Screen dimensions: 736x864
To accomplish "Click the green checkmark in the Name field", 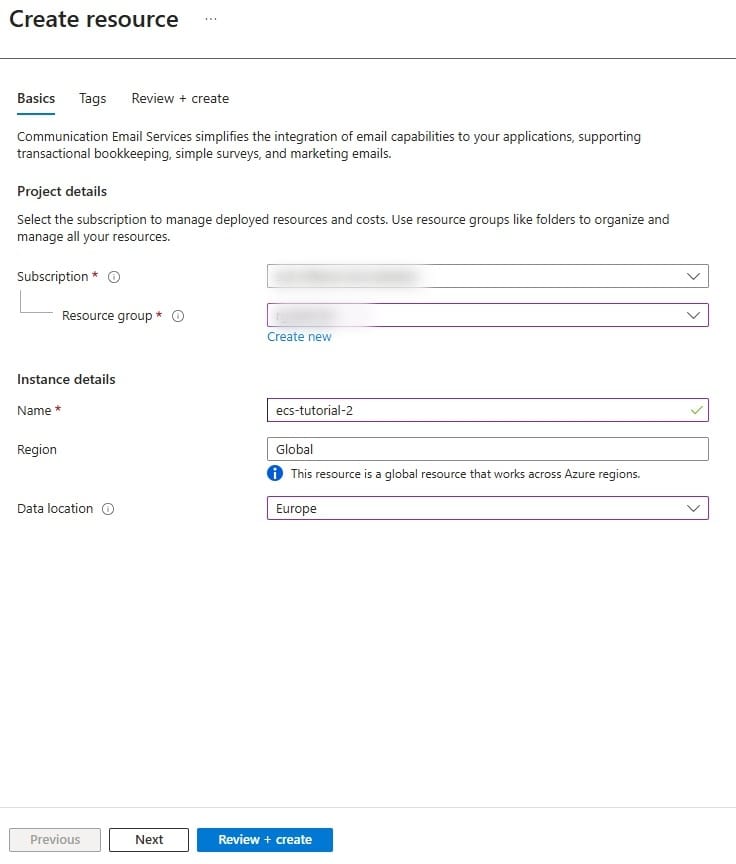I will pos(696,410).
